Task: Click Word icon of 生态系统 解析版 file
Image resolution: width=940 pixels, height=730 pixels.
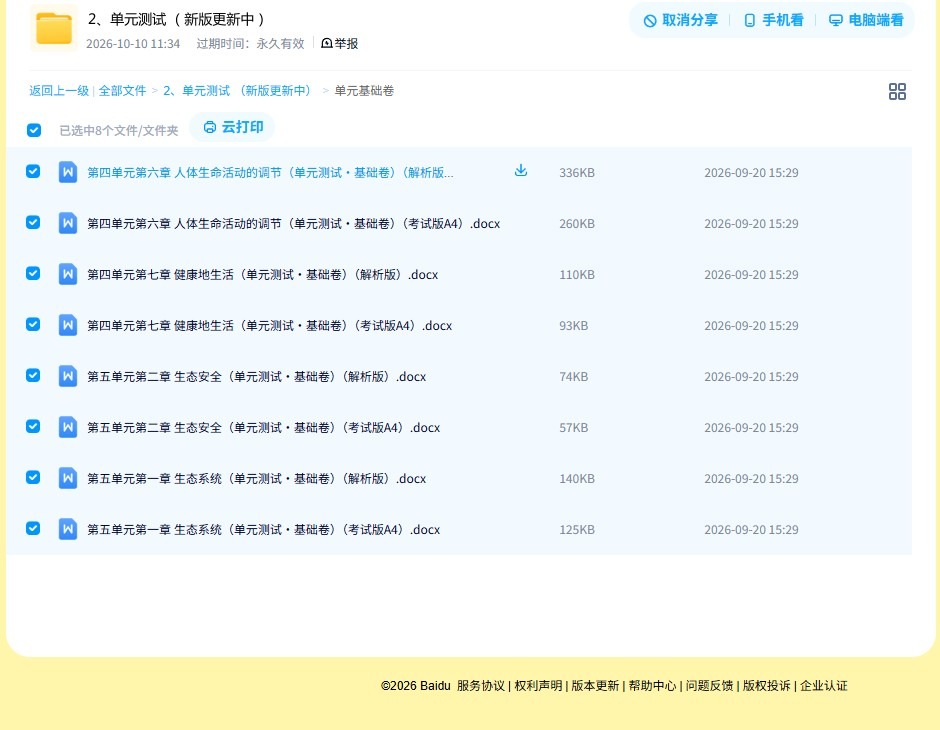Action: [68, 478]
